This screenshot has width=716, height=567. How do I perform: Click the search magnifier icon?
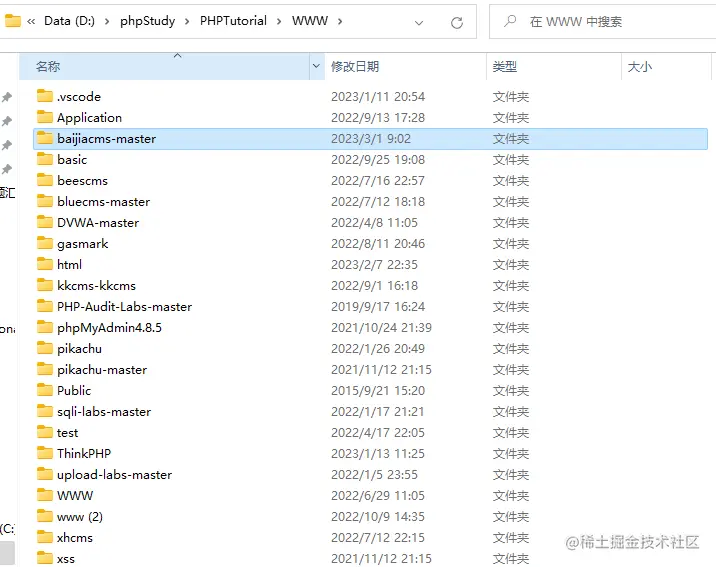pos(510,21)
